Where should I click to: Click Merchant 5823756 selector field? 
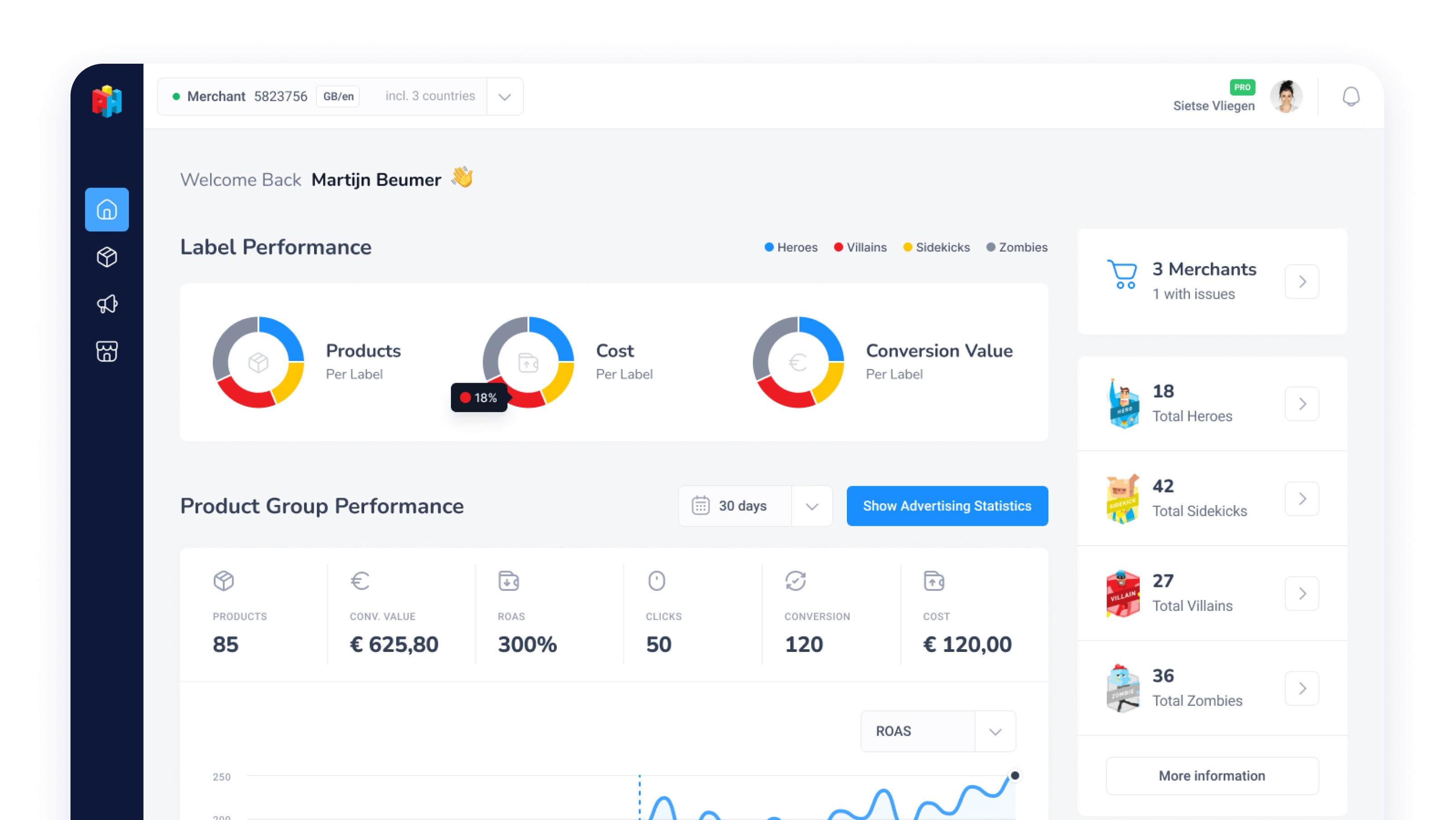(340, 97)
